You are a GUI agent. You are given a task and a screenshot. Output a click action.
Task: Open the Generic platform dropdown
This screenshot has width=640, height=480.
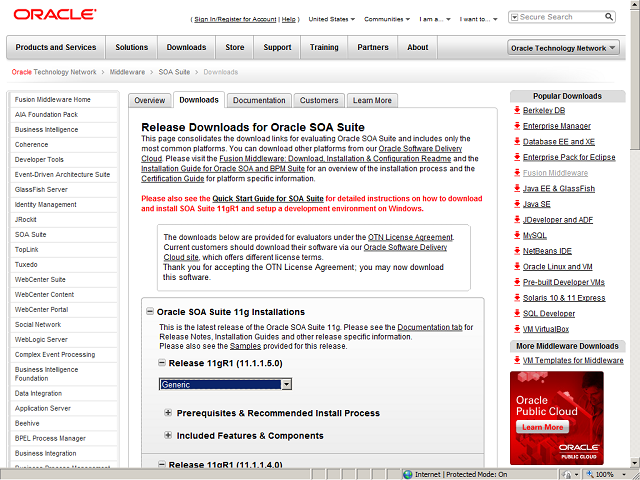[285, 384]
